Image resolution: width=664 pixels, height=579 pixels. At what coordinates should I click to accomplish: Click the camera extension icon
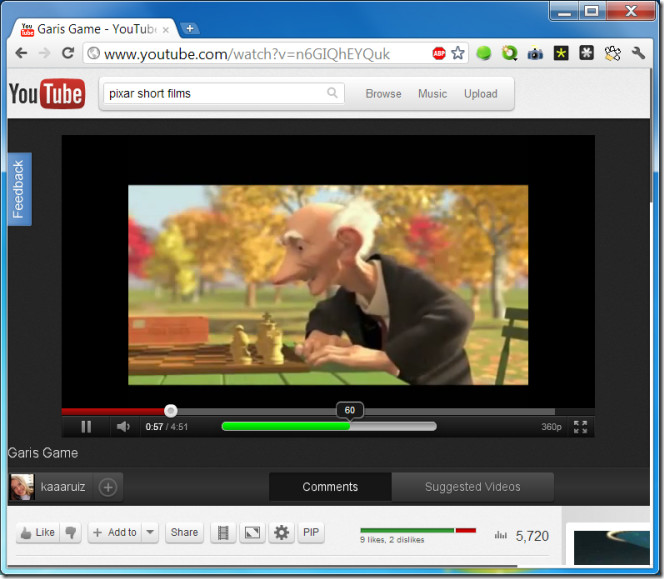point(535,54)
